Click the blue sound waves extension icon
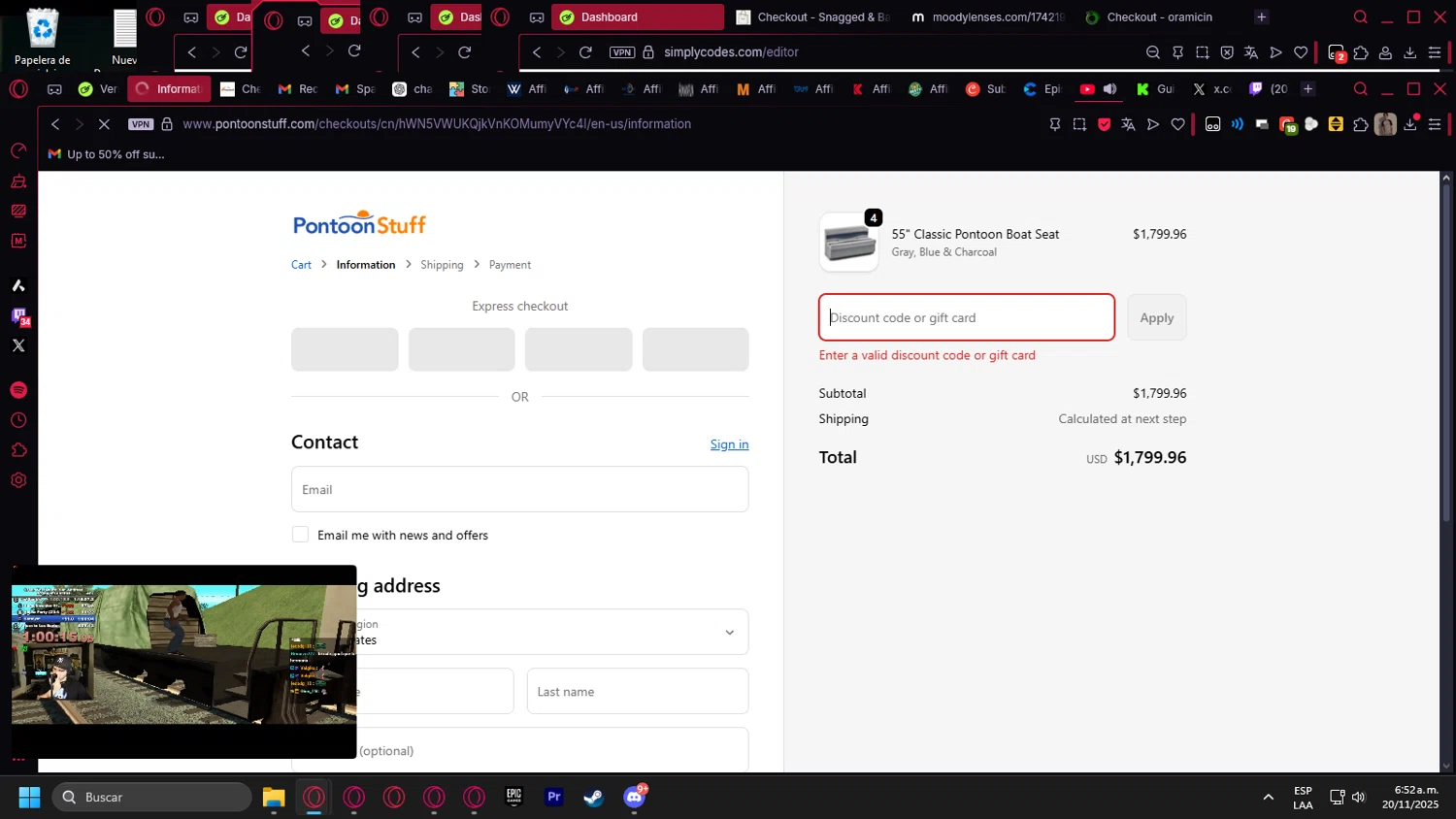The height and width of the screenshot is (819, 1456). [1237, 124]
